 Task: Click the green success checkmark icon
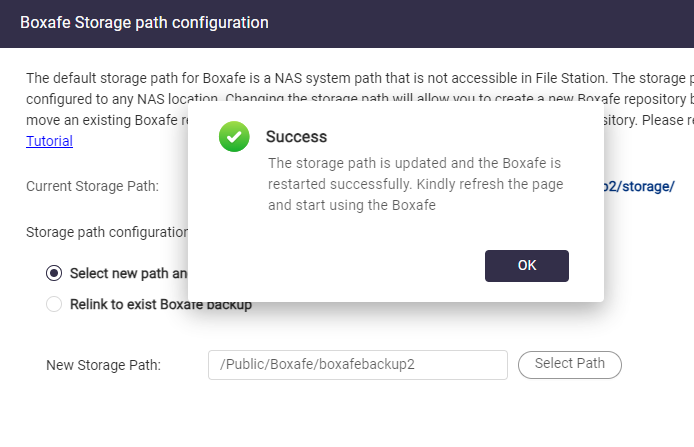234,138
